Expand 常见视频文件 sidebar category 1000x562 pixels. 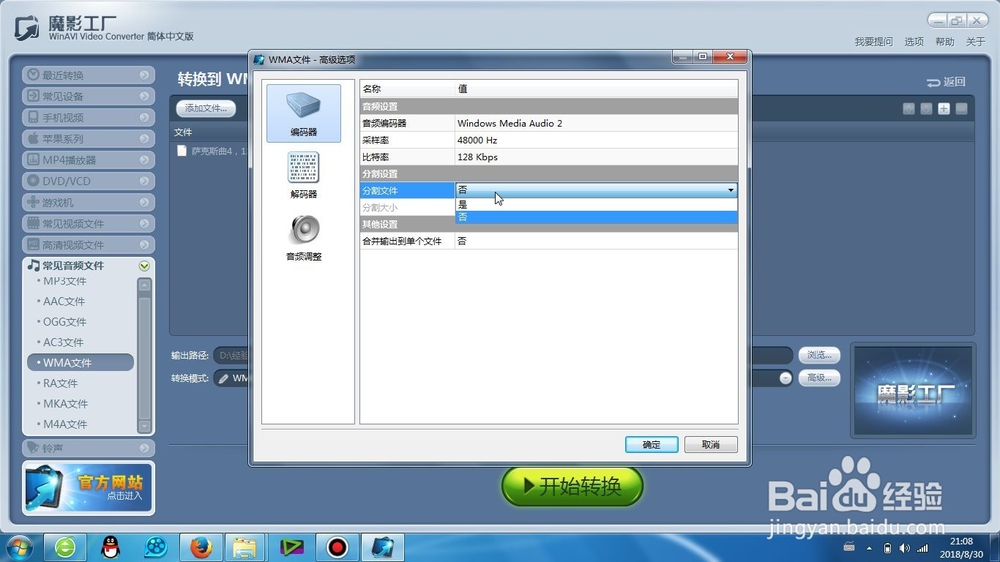[x=89, y=224]
